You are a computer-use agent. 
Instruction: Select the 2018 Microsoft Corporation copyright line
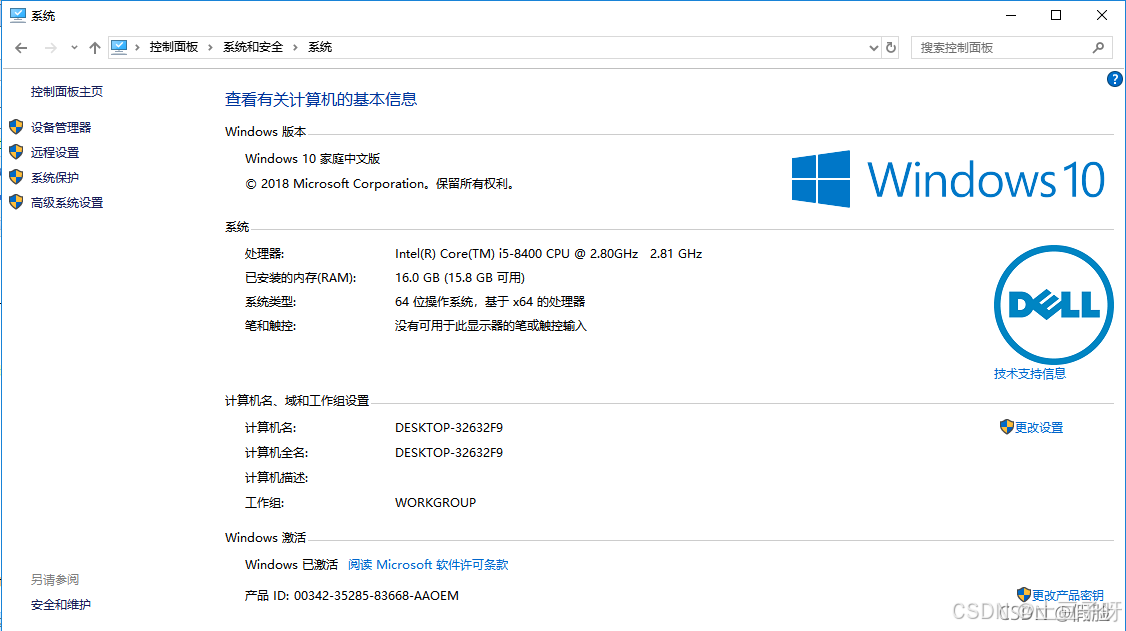[x=381, y=184]
